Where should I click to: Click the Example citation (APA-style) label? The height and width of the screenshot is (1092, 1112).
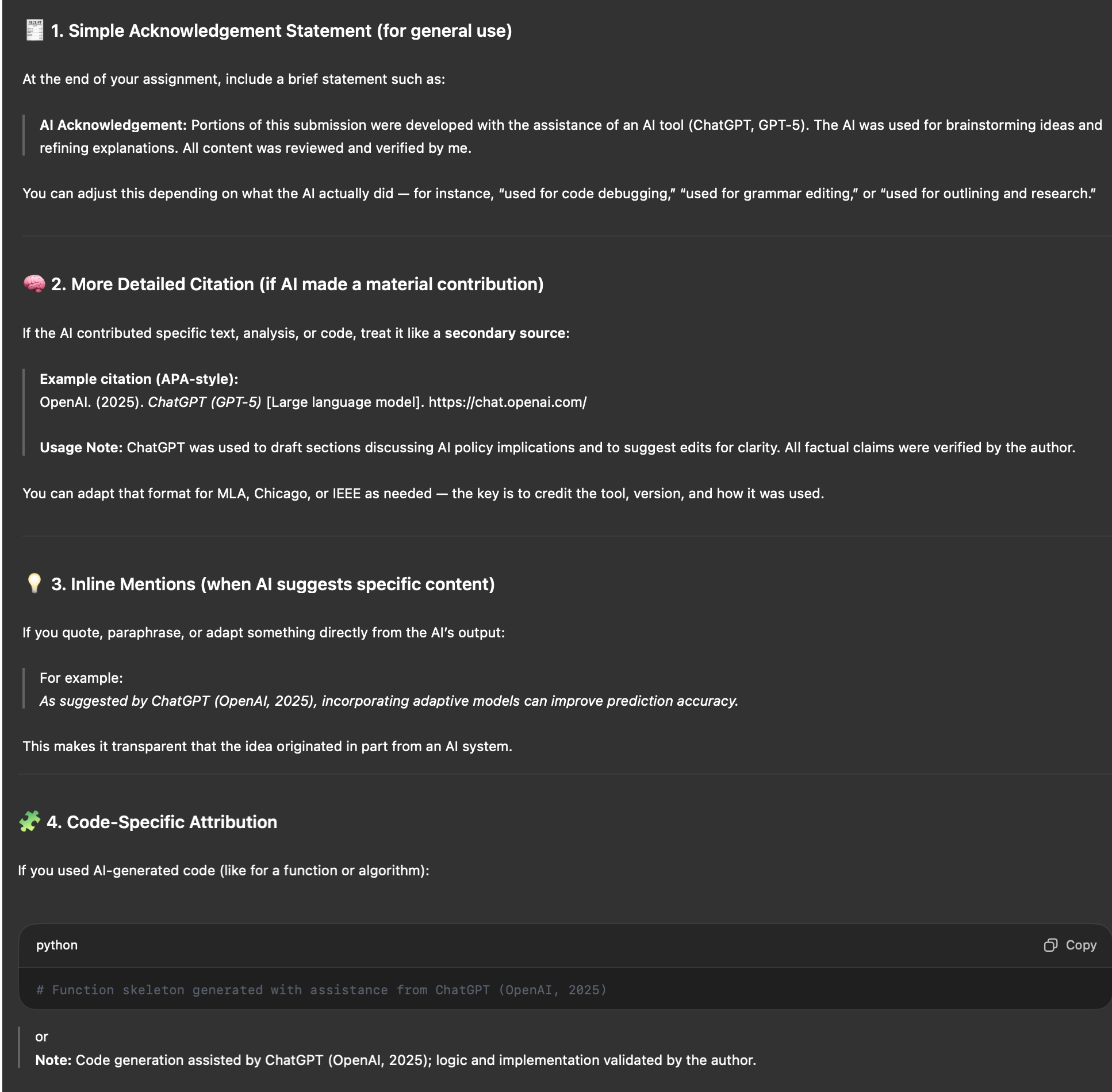(x=139, y=379)
